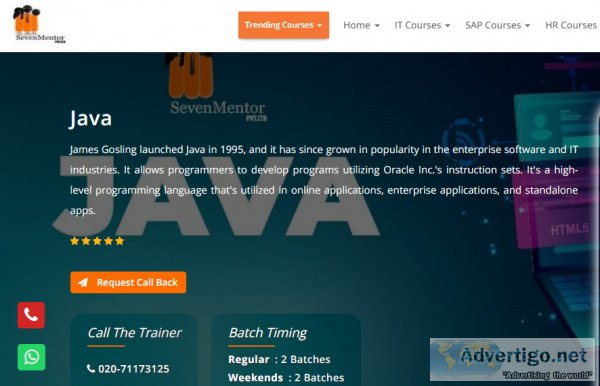Click the phone icon beside 020-71173125
This screenshot has height=386, width=600.
point(91,368)
